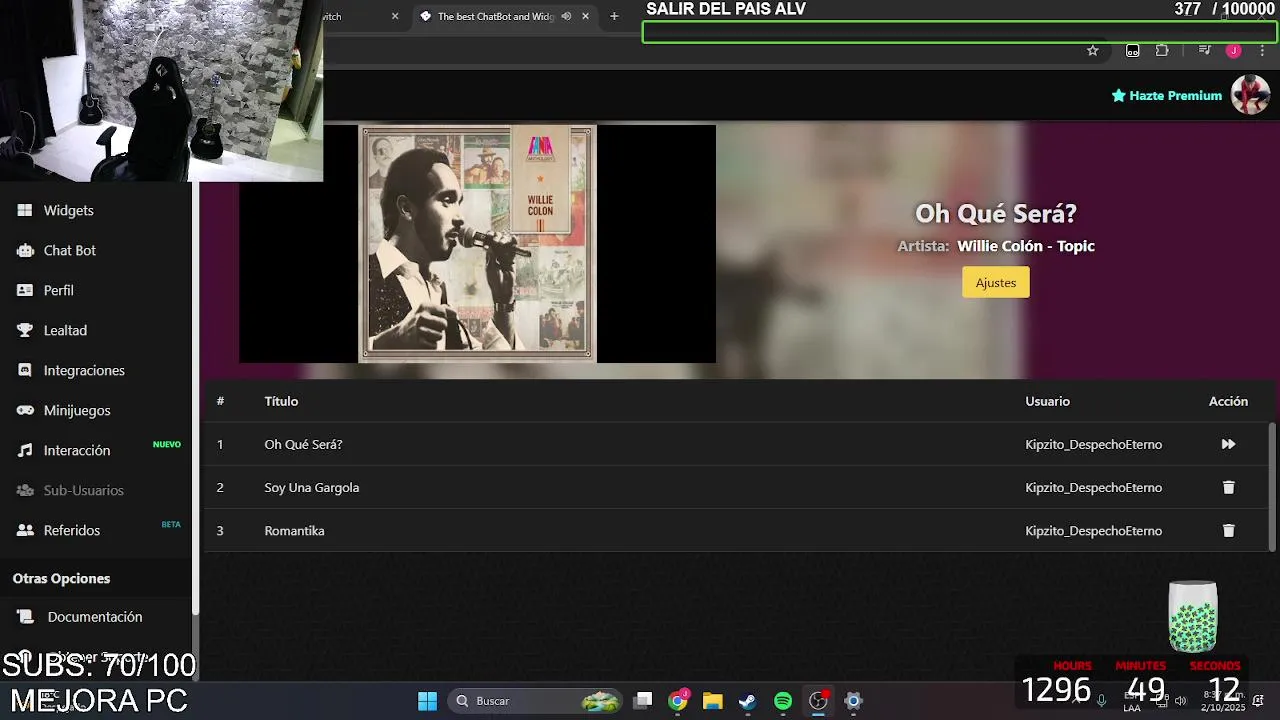Image resolution: width=1280 pixels, height=720 pixels.
Task: Click the Título column header
Action: 281,401
